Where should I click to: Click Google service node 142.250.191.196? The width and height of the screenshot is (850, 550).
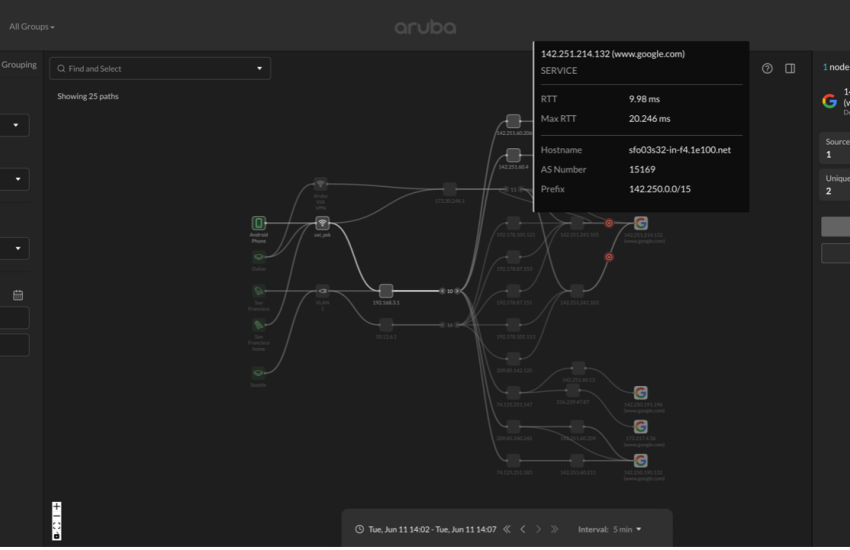(640, 393)
